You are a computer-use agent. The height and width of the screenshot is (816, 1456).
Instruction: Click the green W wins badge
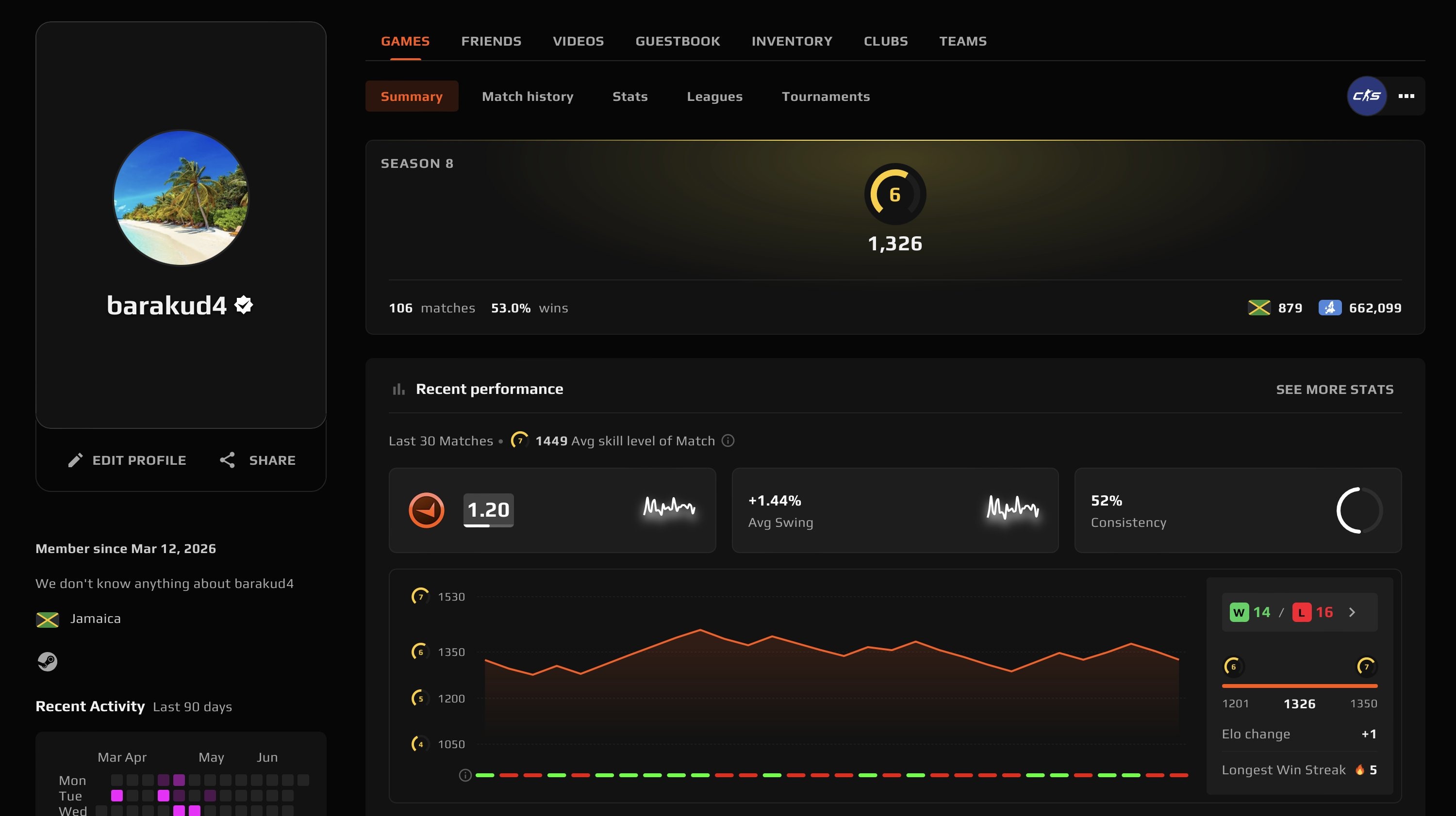1239,612
